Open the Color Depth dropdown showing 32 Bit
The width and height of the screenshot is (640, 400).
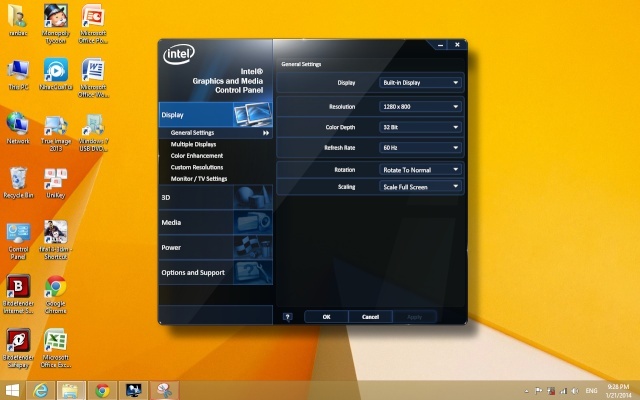pos(420,127)
